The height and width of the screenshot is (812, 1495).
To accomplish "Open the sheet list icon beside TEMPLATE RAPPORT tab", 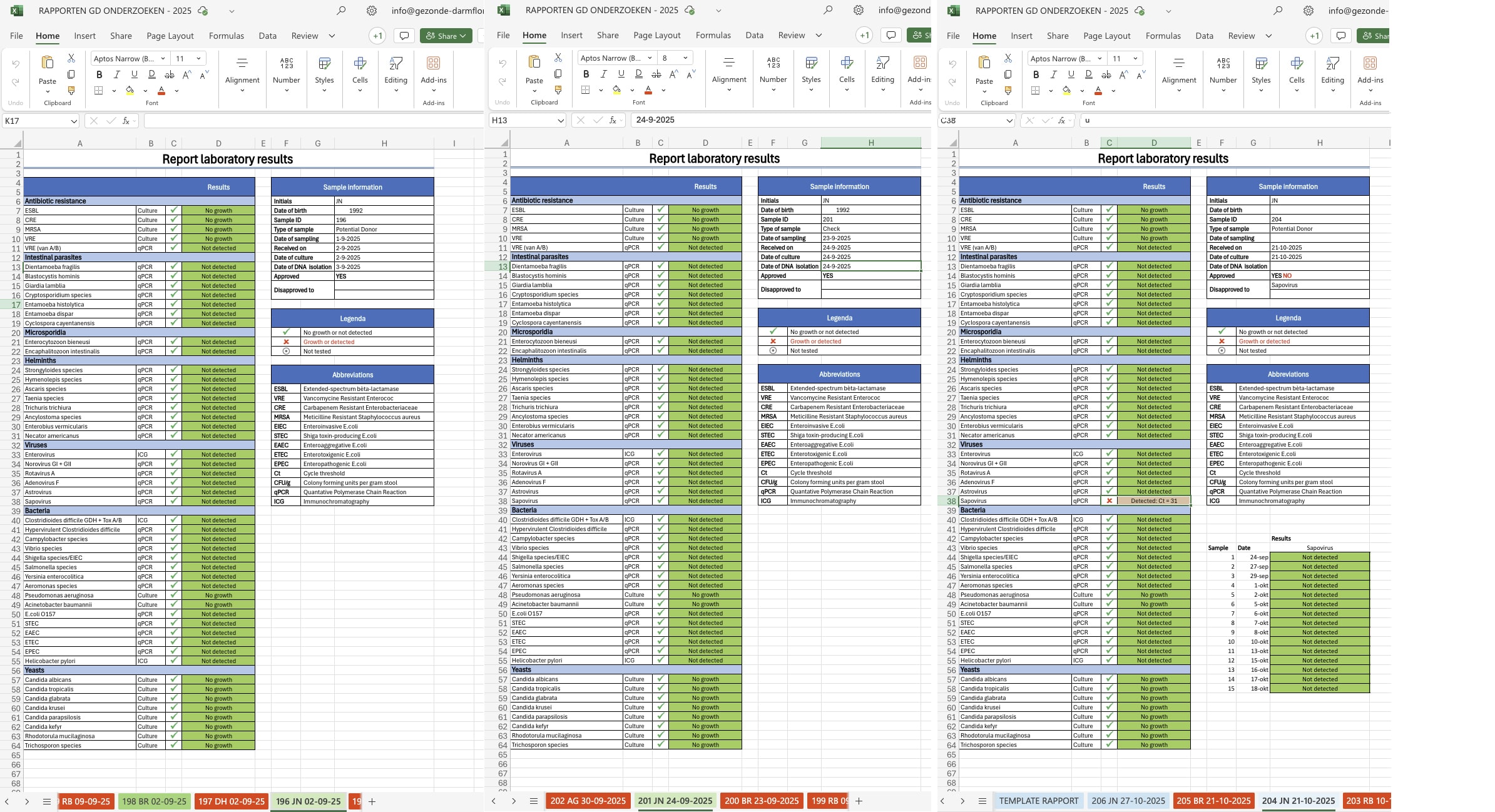I will tap(982, 801).
